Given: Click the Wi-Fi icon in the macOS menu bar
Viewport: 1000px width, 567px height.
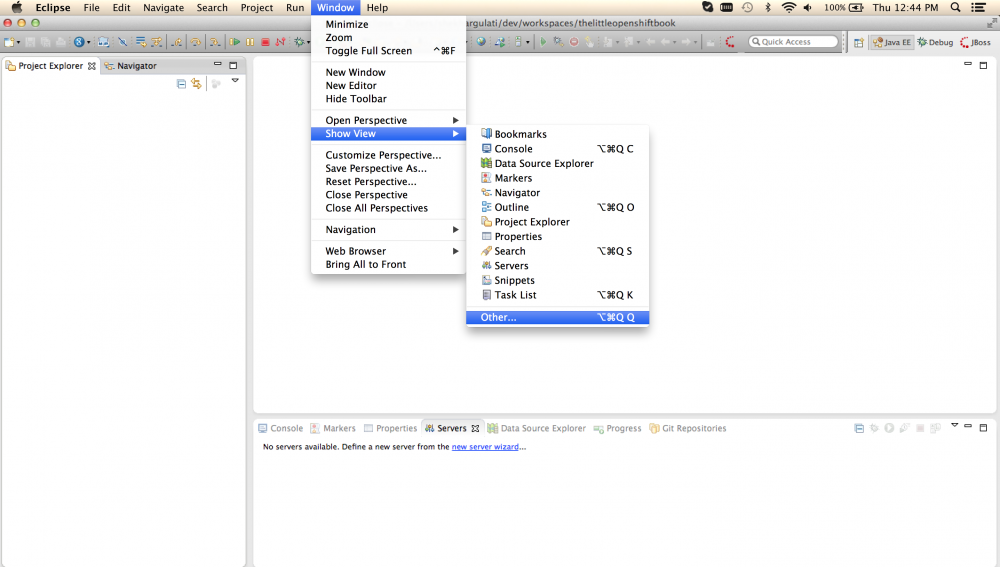Looking at the screenshot, I should tap(789, 7).
